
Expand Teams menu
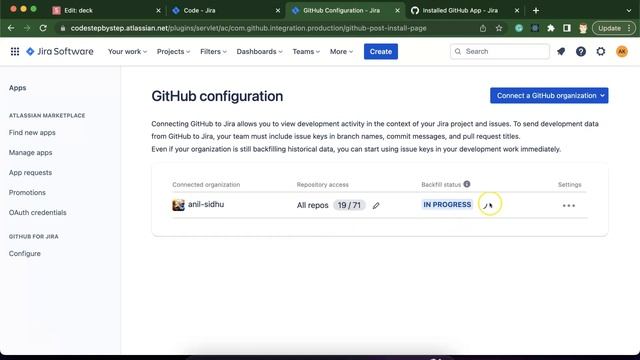[x=306, y=51]
